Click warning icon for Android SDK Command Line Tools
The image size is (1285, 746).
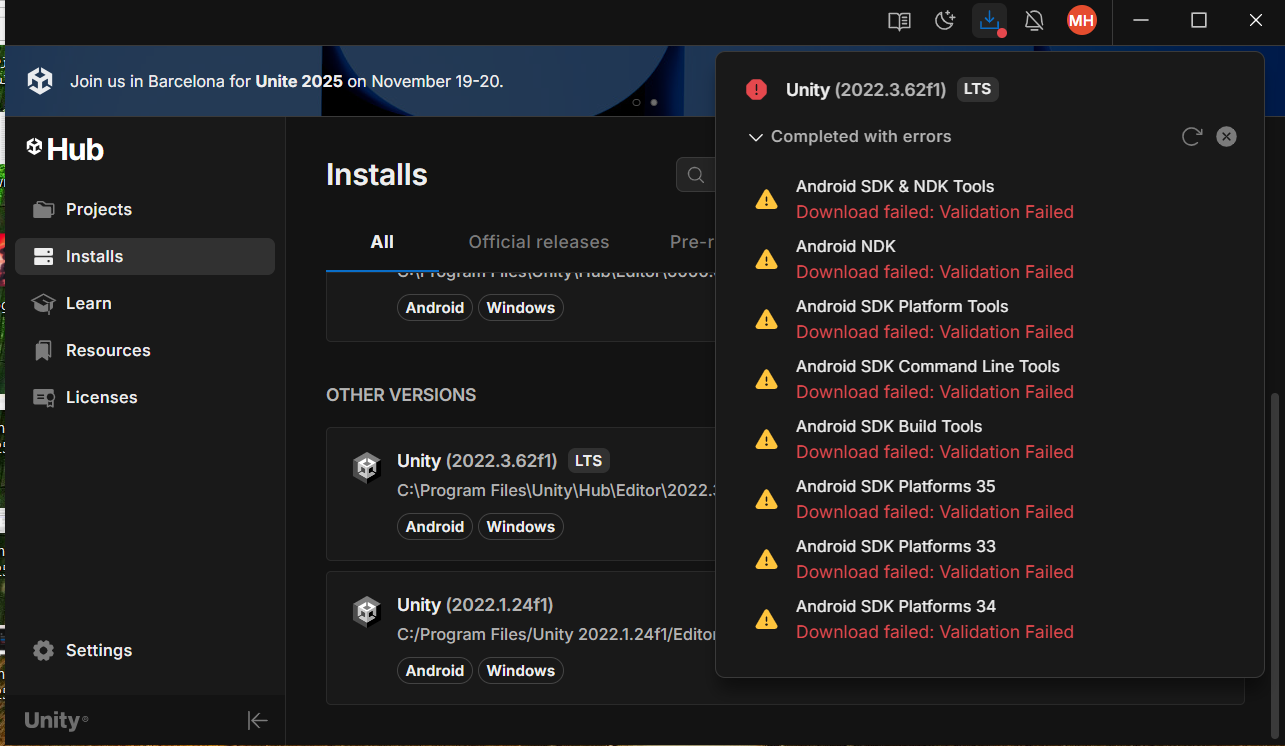coord(766,379)
